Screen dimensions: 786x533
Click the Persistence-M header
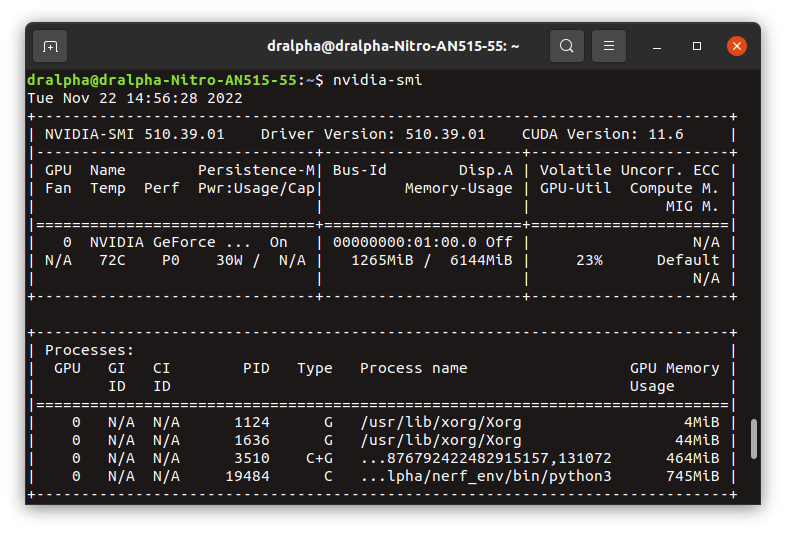[256, 170]
